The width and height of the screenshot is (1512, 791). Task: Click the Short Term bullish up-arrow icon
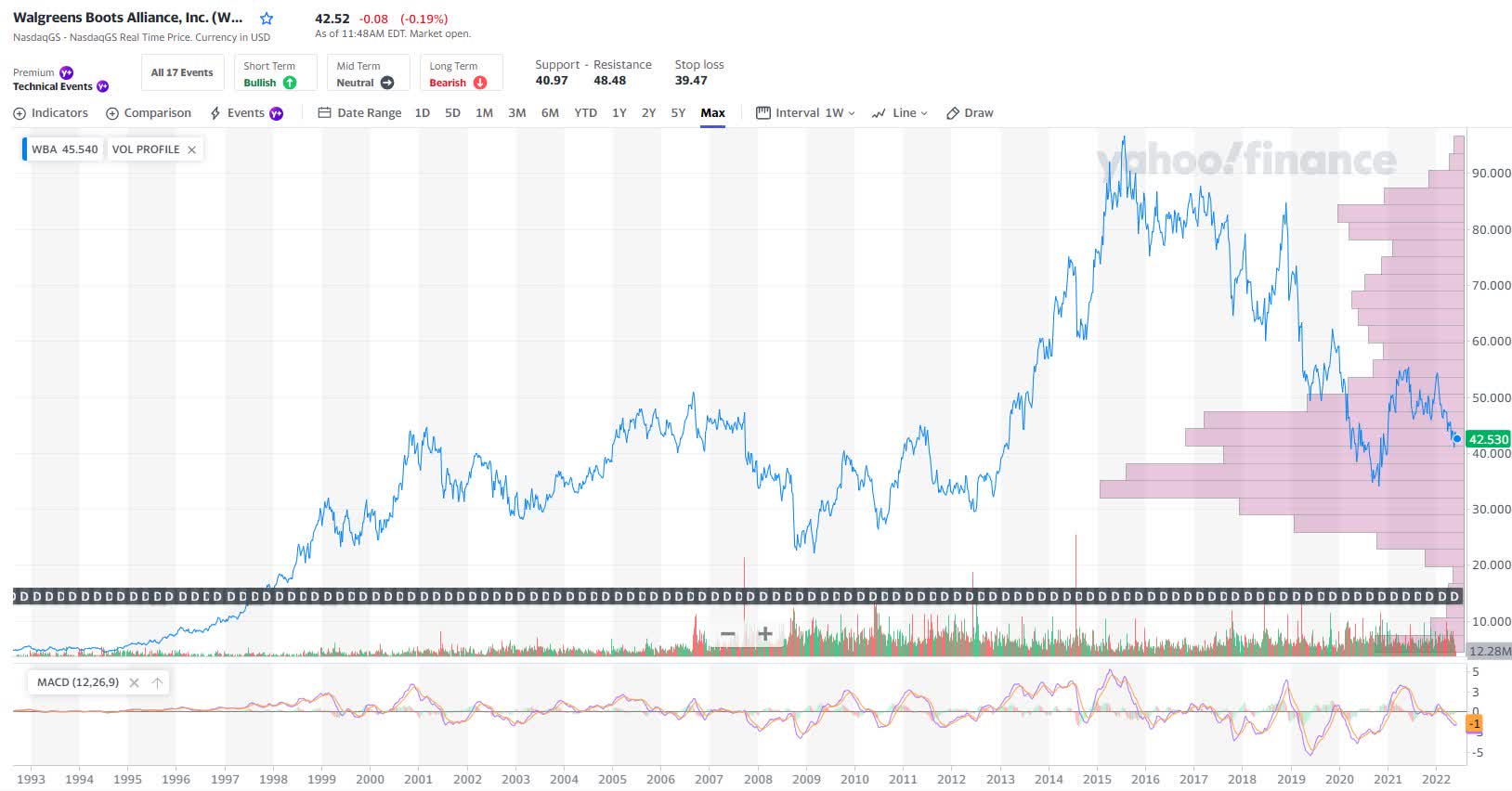(x=290, y=83)
